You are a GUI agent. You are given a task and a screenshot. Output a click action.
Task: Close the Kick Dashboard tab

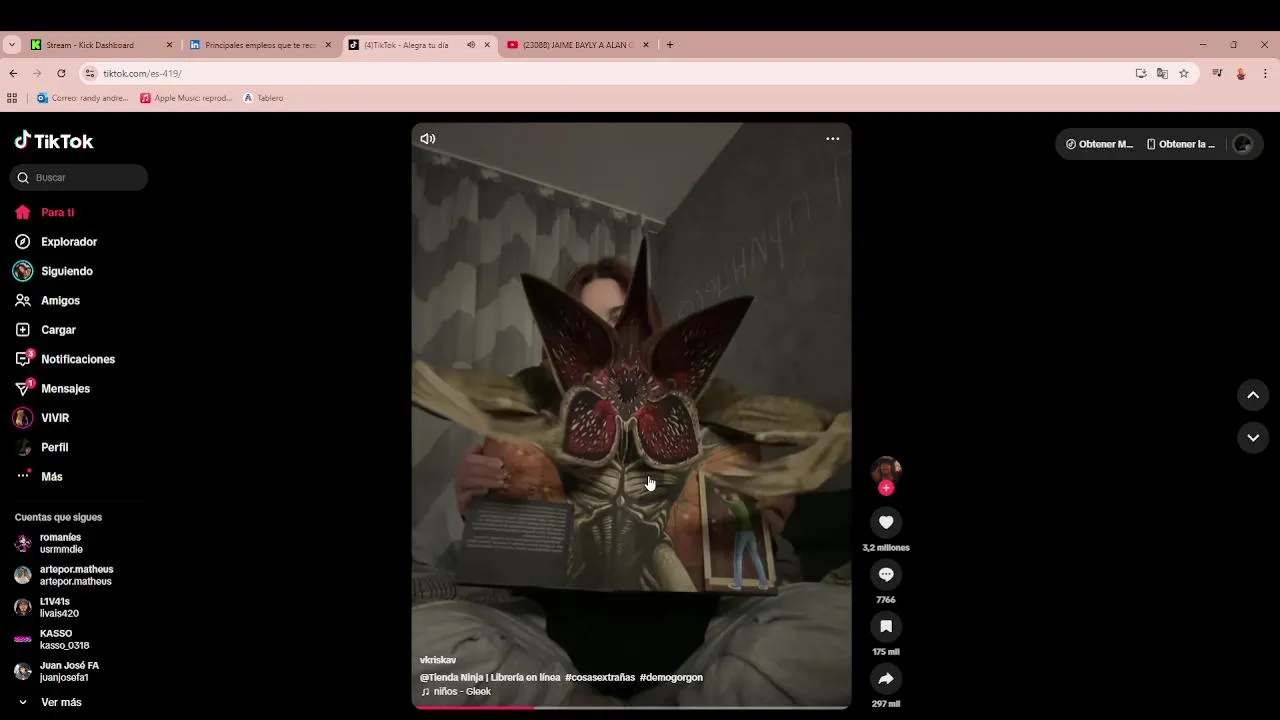169,45
